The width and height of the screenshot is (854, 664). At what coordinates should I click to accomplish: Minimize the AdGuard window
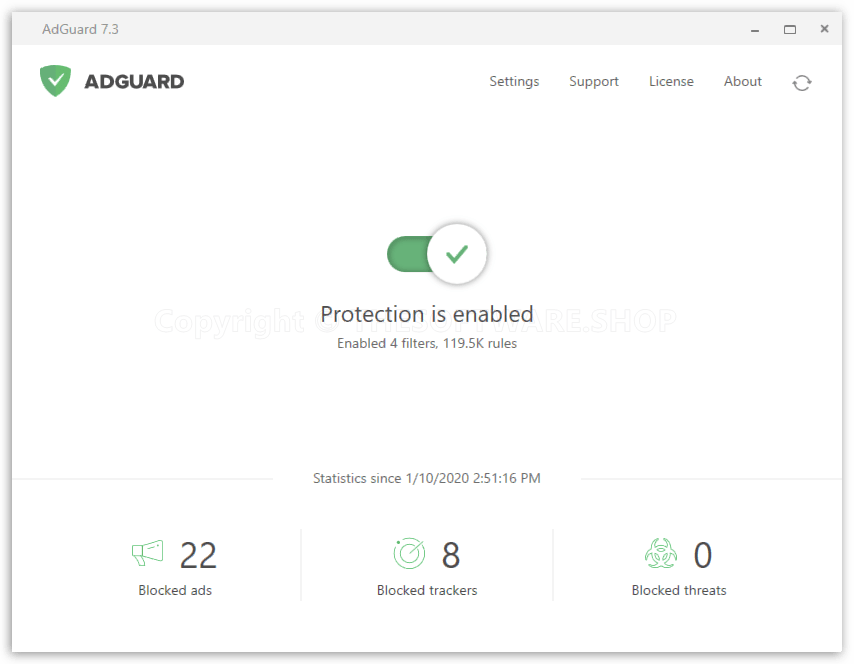755,29
